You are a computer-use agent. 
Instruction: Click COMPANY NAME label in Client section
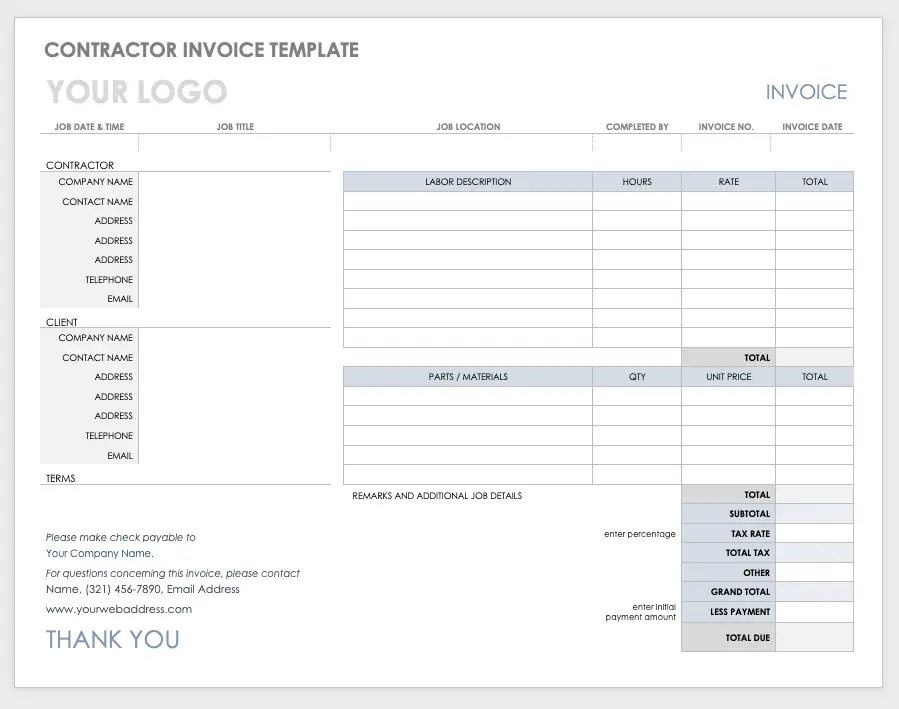(96, 338)
